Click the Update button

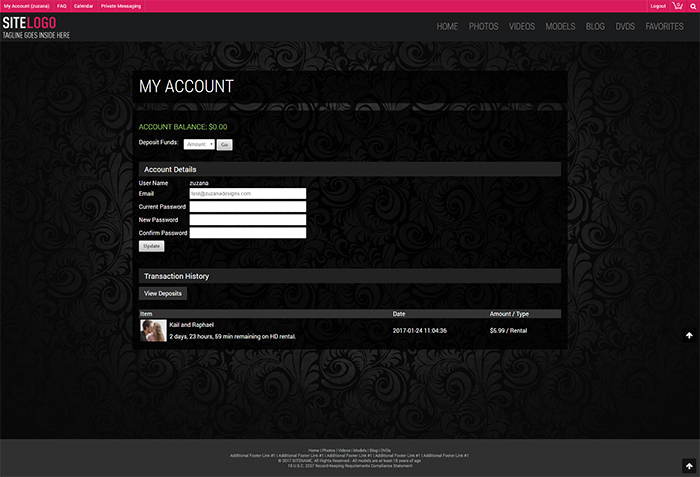151,246
